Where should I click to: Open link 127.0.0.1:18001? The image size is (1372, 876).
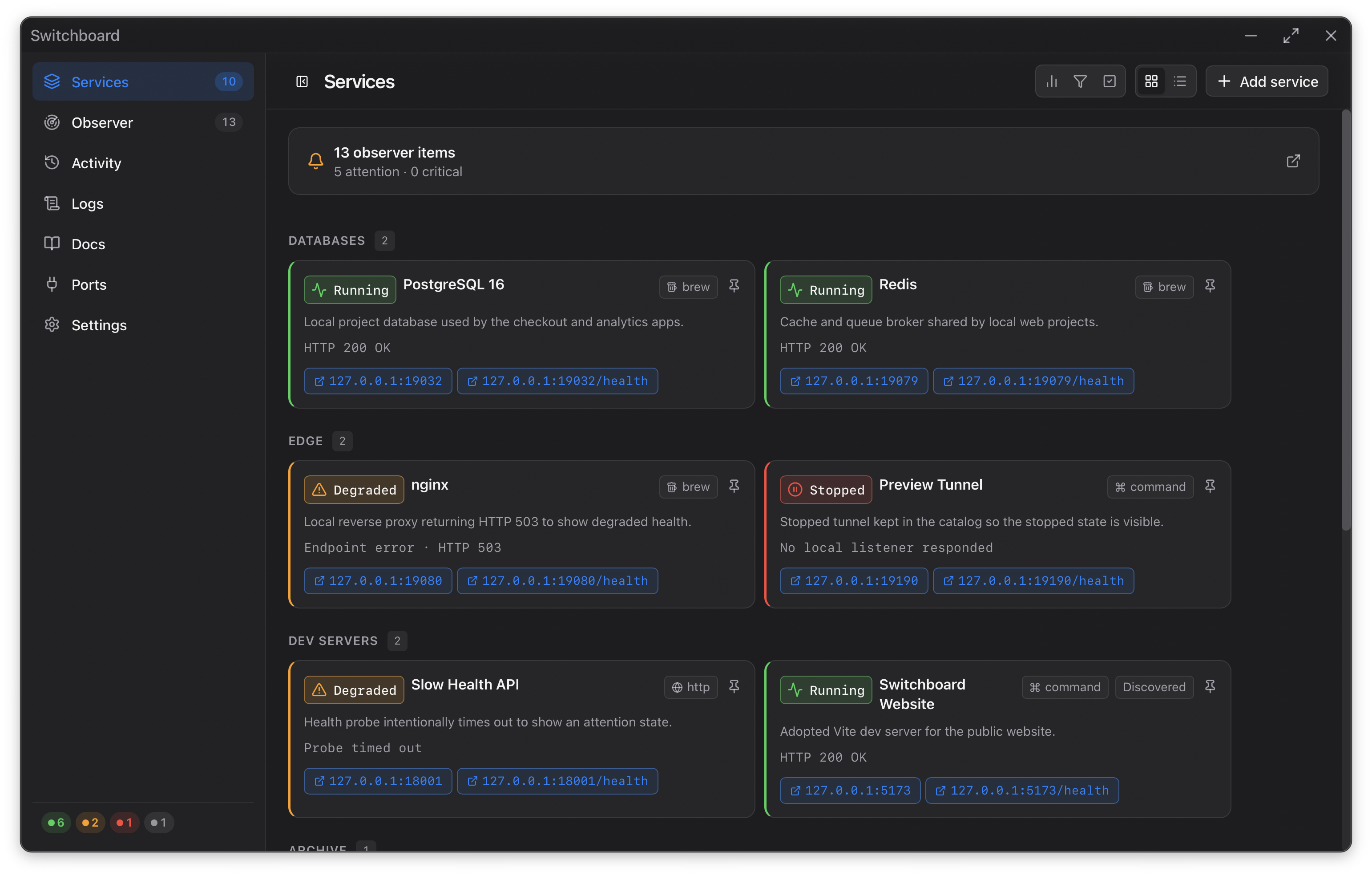(378, 781)
